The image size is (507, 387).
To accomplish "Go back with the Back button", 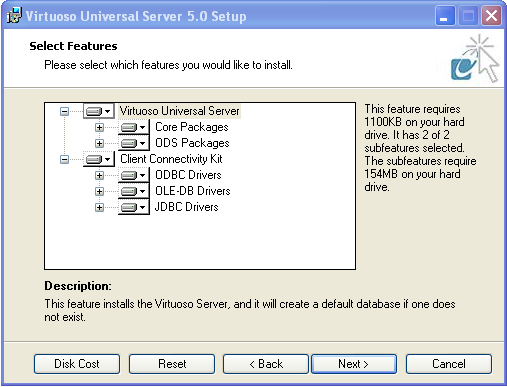I will (266, 364).
